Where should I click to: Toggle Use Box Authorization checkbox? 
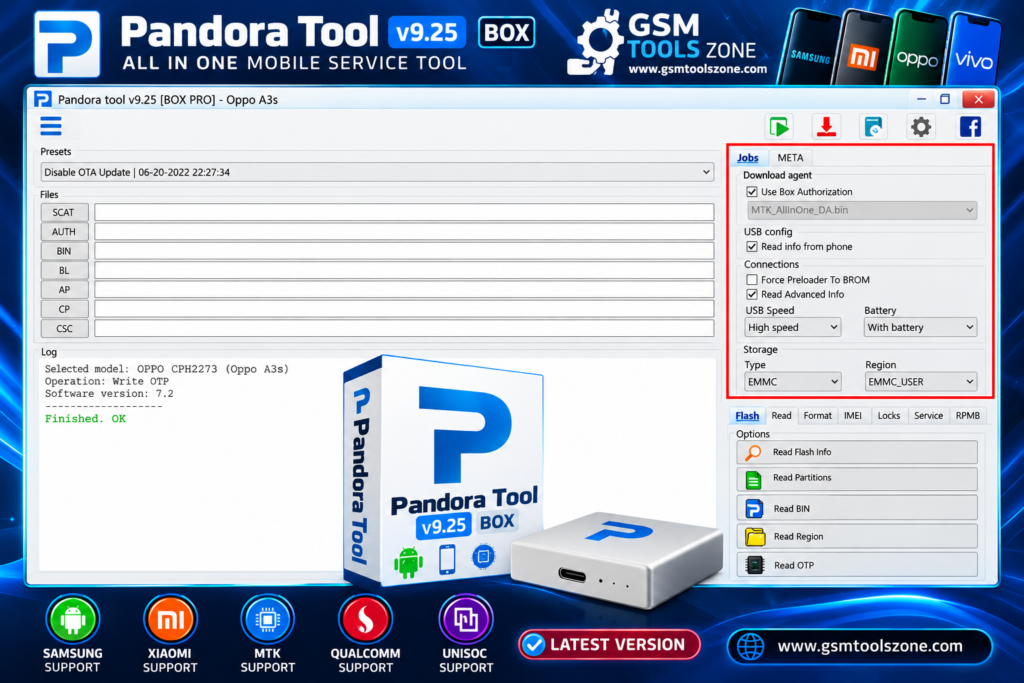(752, 192)
